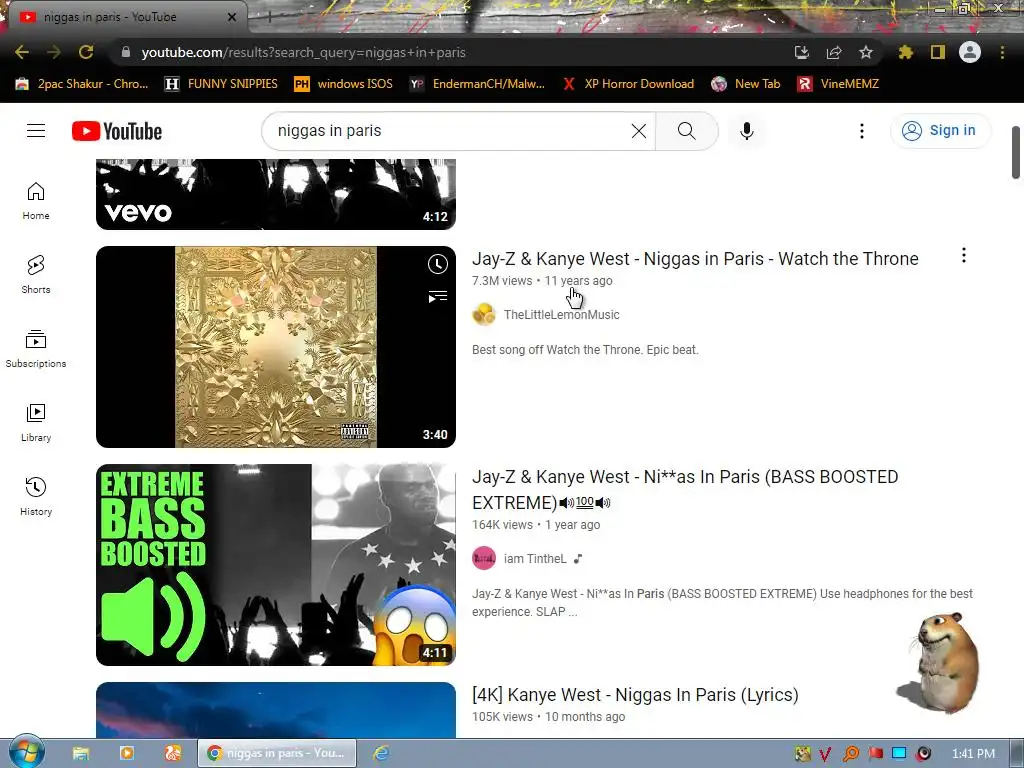The height and width of the screenshot is (768, 1024).
Task: Clear the search query with the X
Action: click(639, 131)
